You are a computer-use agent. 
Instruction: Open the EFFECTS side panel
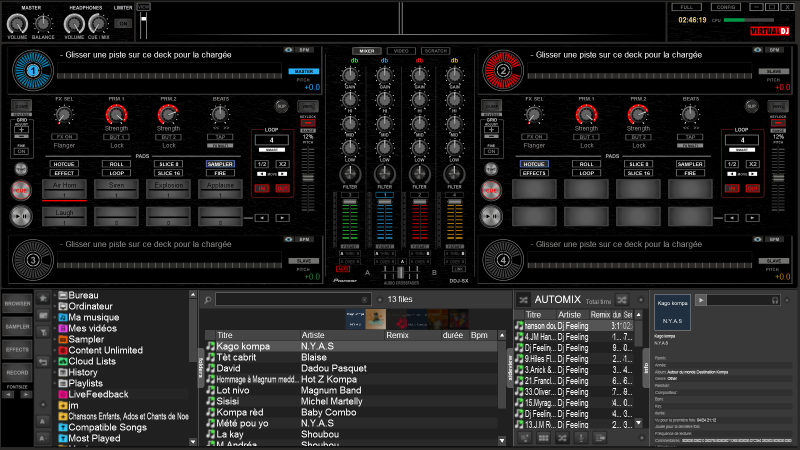tap(17, 349)
